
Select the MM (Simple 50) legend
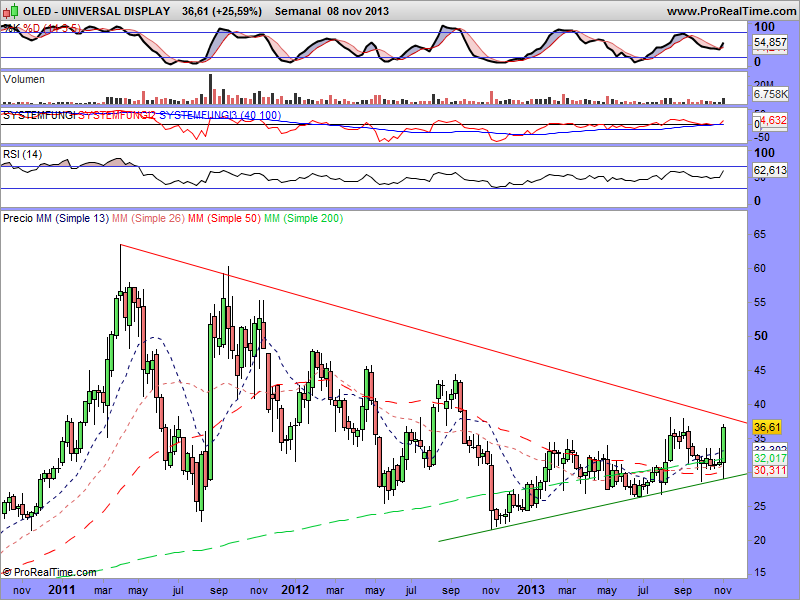pos(224,218)
